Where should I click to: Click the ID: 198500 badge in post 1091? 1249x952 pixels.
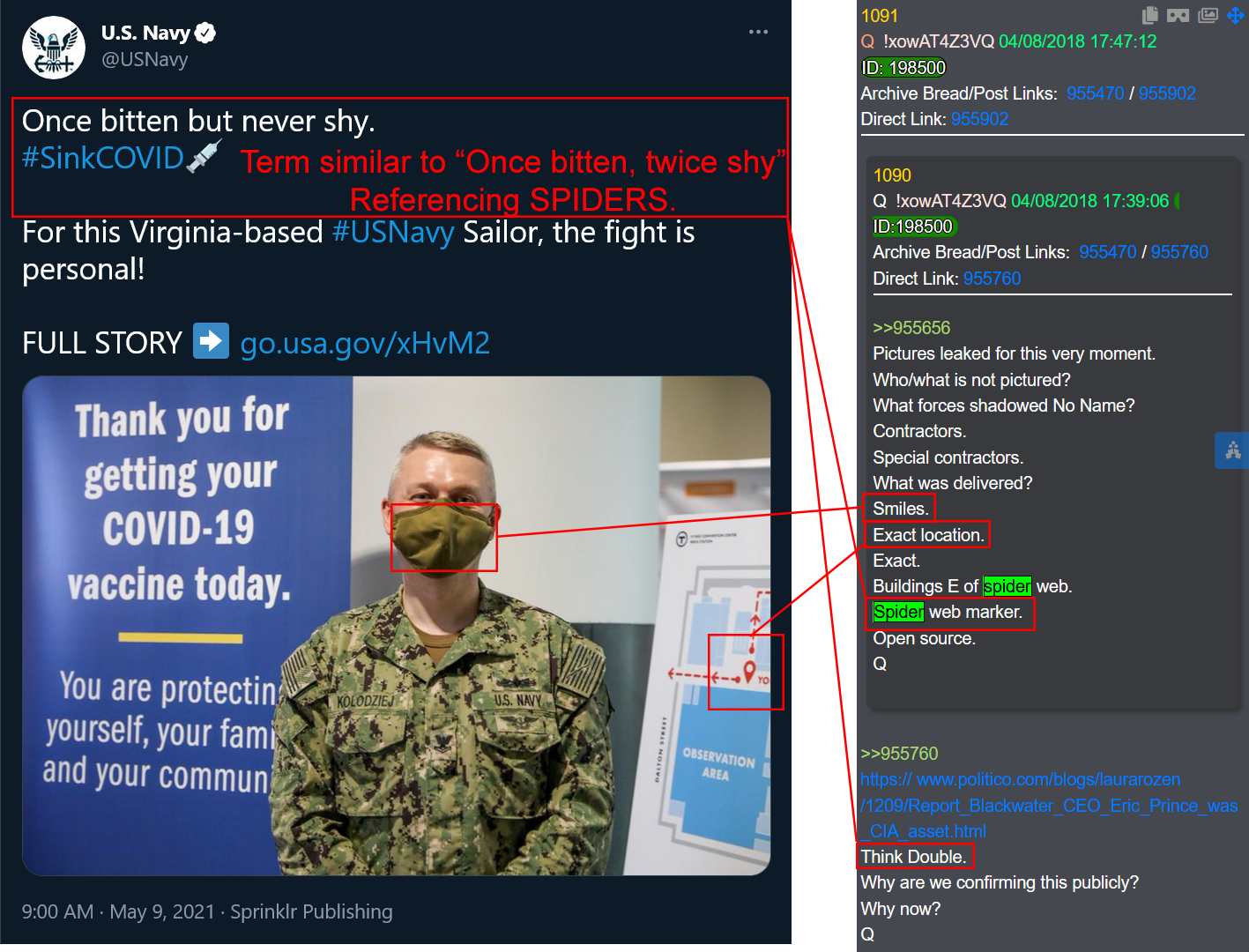[x=903, y=68]
